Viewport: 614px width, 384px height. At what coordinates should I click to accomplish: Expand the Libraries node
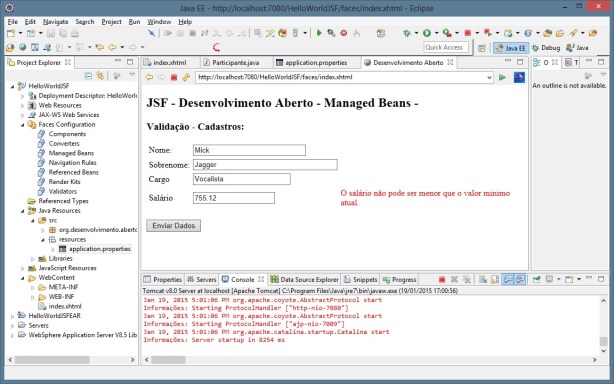33,259
